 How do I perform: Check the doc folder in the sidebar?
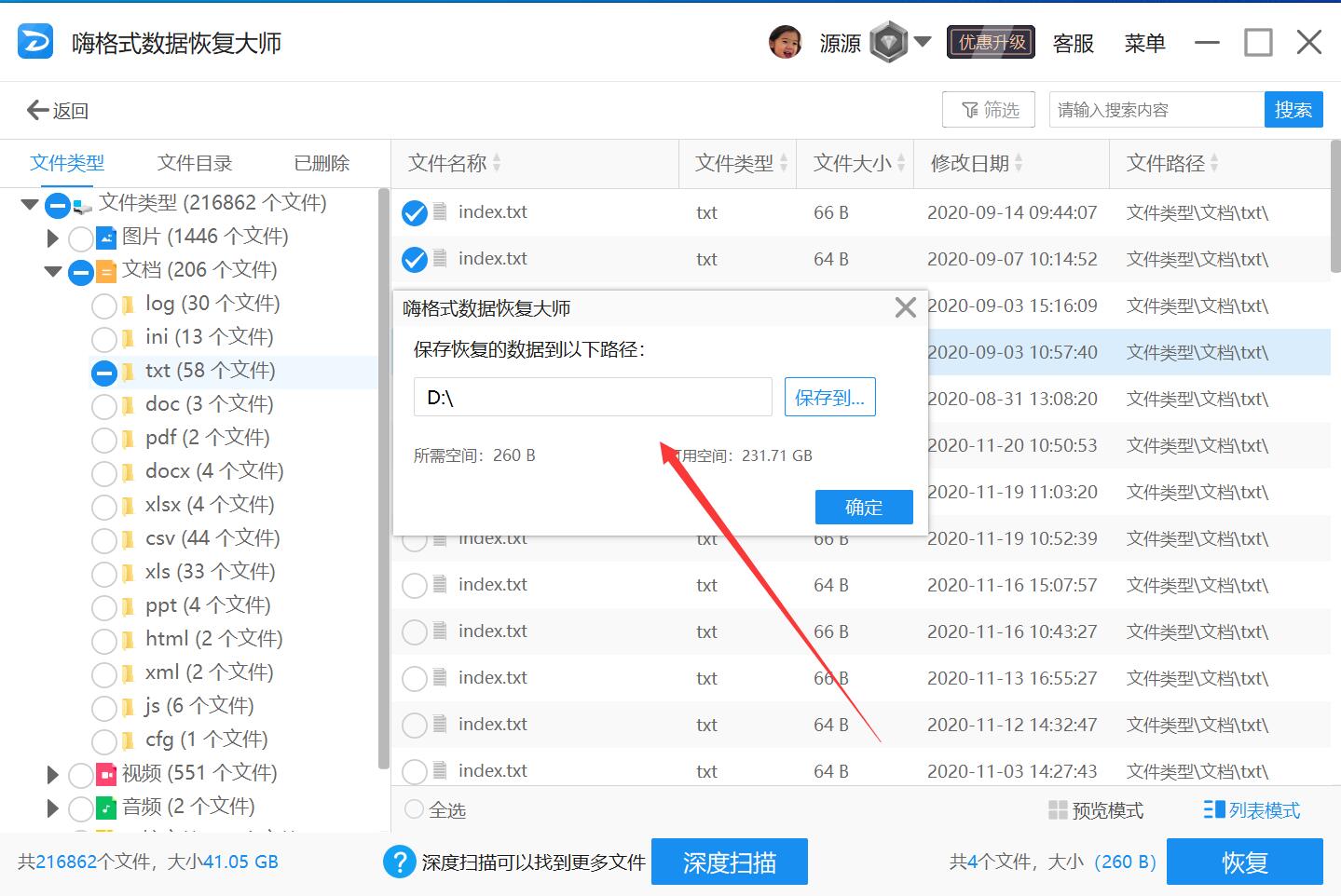103,405
